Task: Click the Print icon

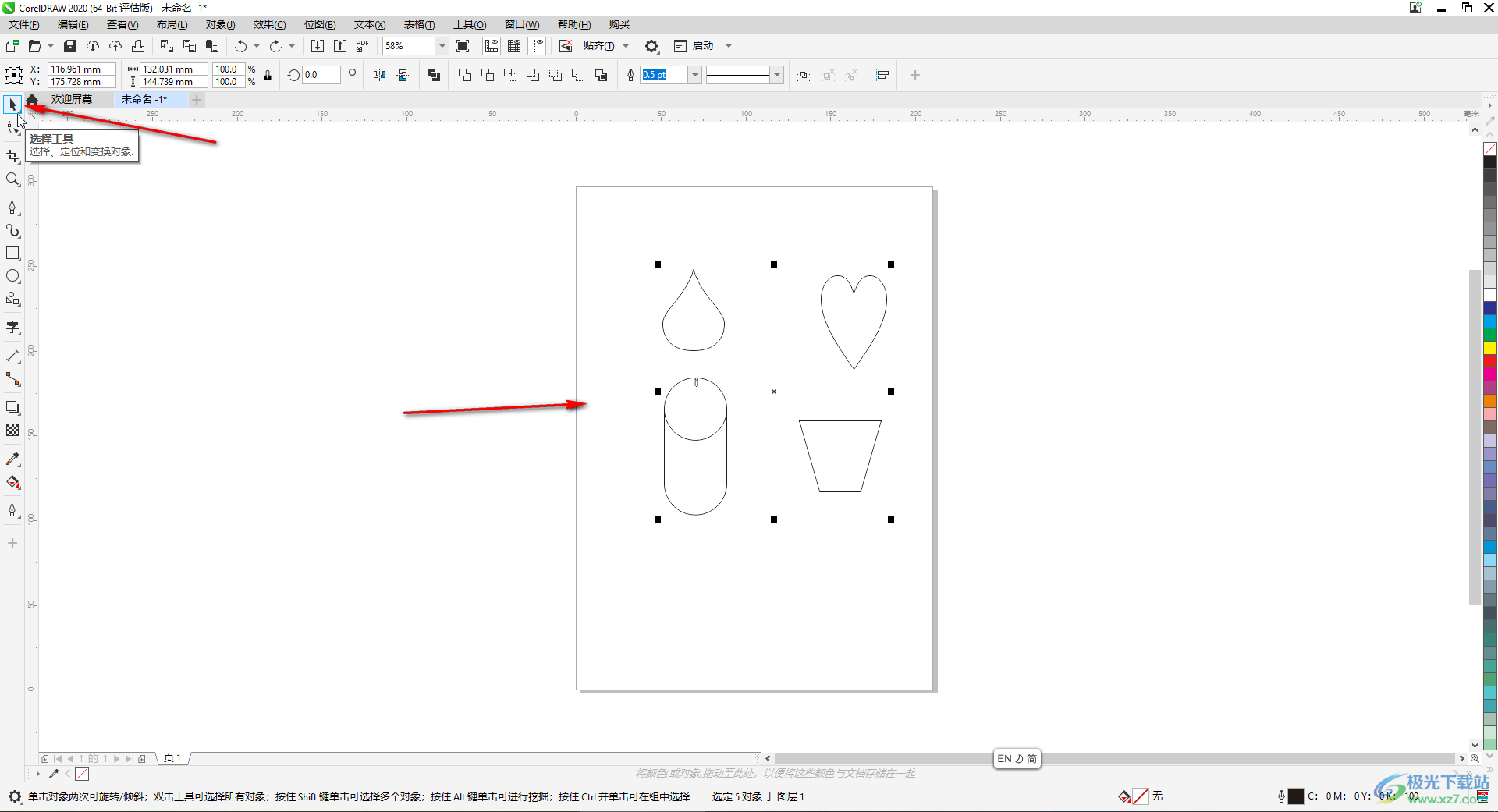Action: coord(138,46)
